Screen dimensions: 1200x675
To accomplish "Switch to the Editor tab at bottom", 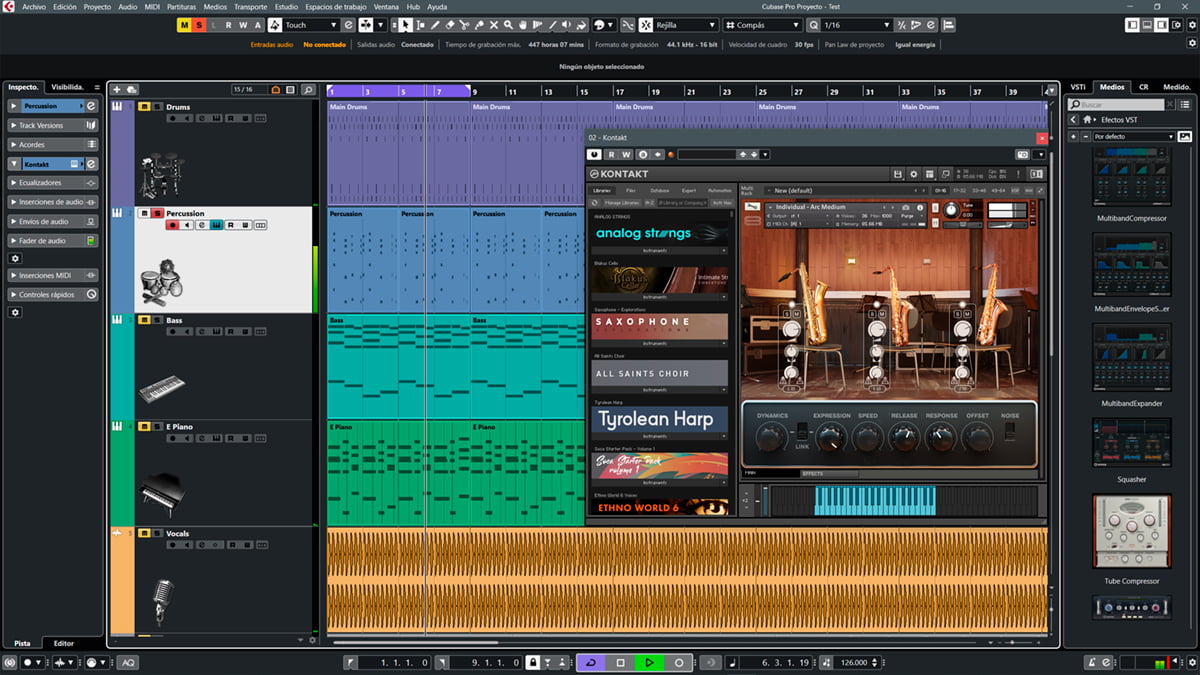I will (63, 643).
